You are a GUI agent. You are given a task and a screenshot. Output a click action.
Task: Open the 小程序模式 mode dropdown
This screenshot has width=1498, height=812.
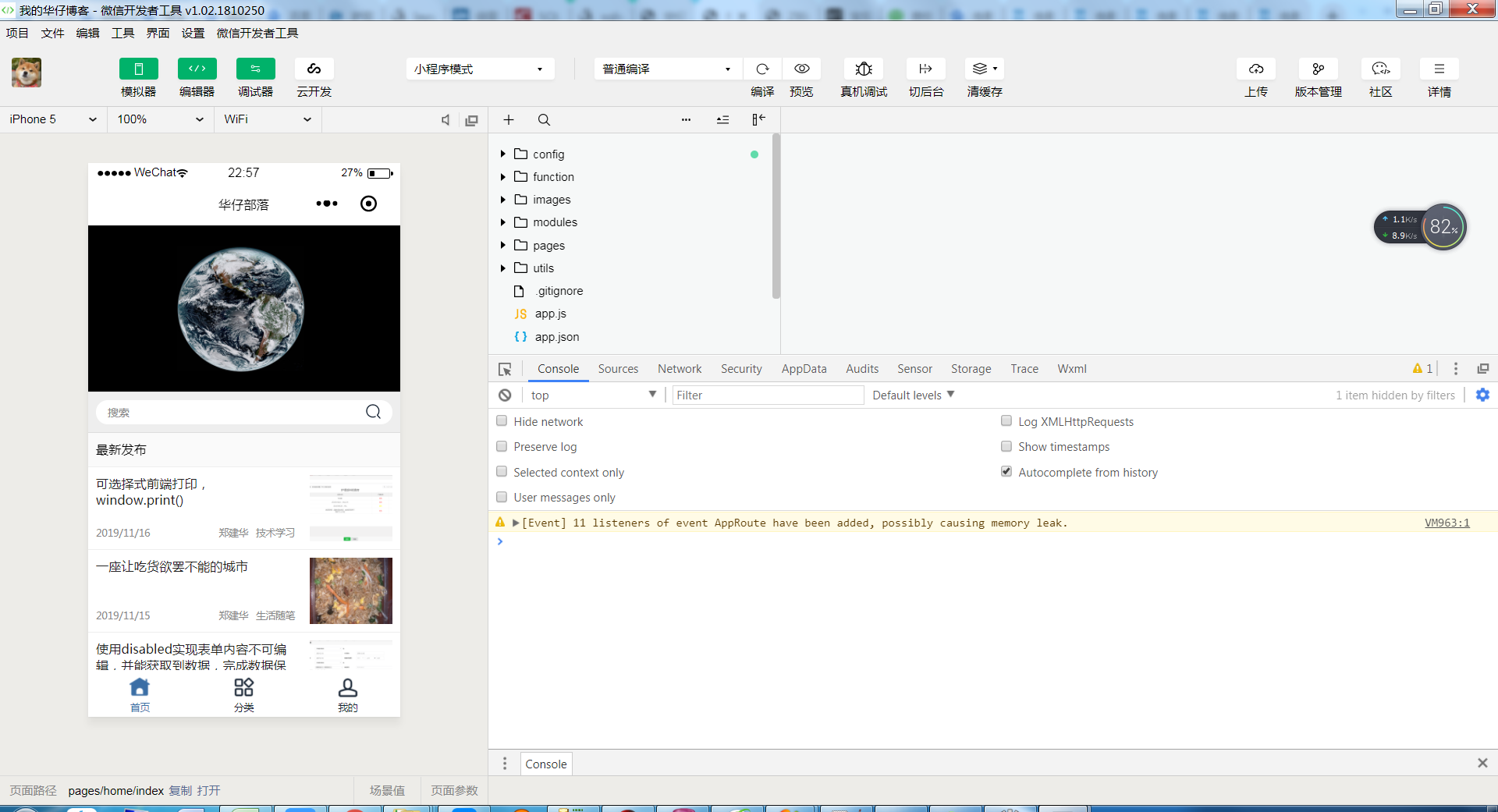[x=480, y=69]
